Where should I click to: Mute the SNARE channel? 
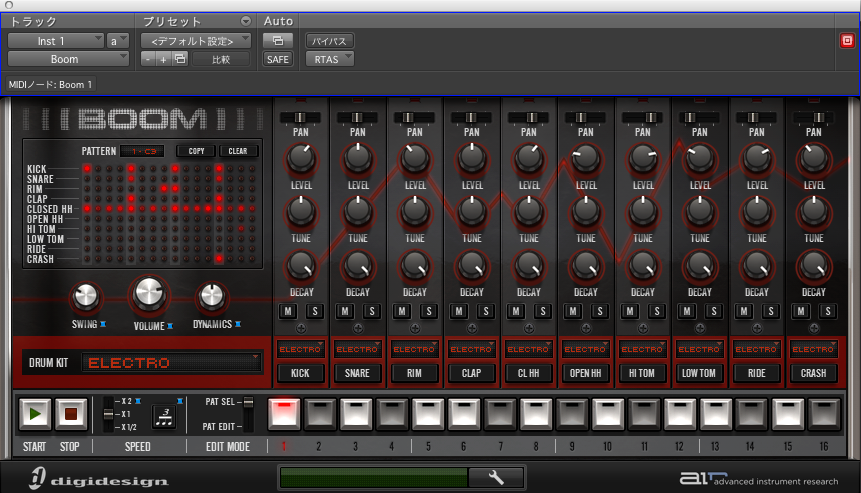[345, 311]
